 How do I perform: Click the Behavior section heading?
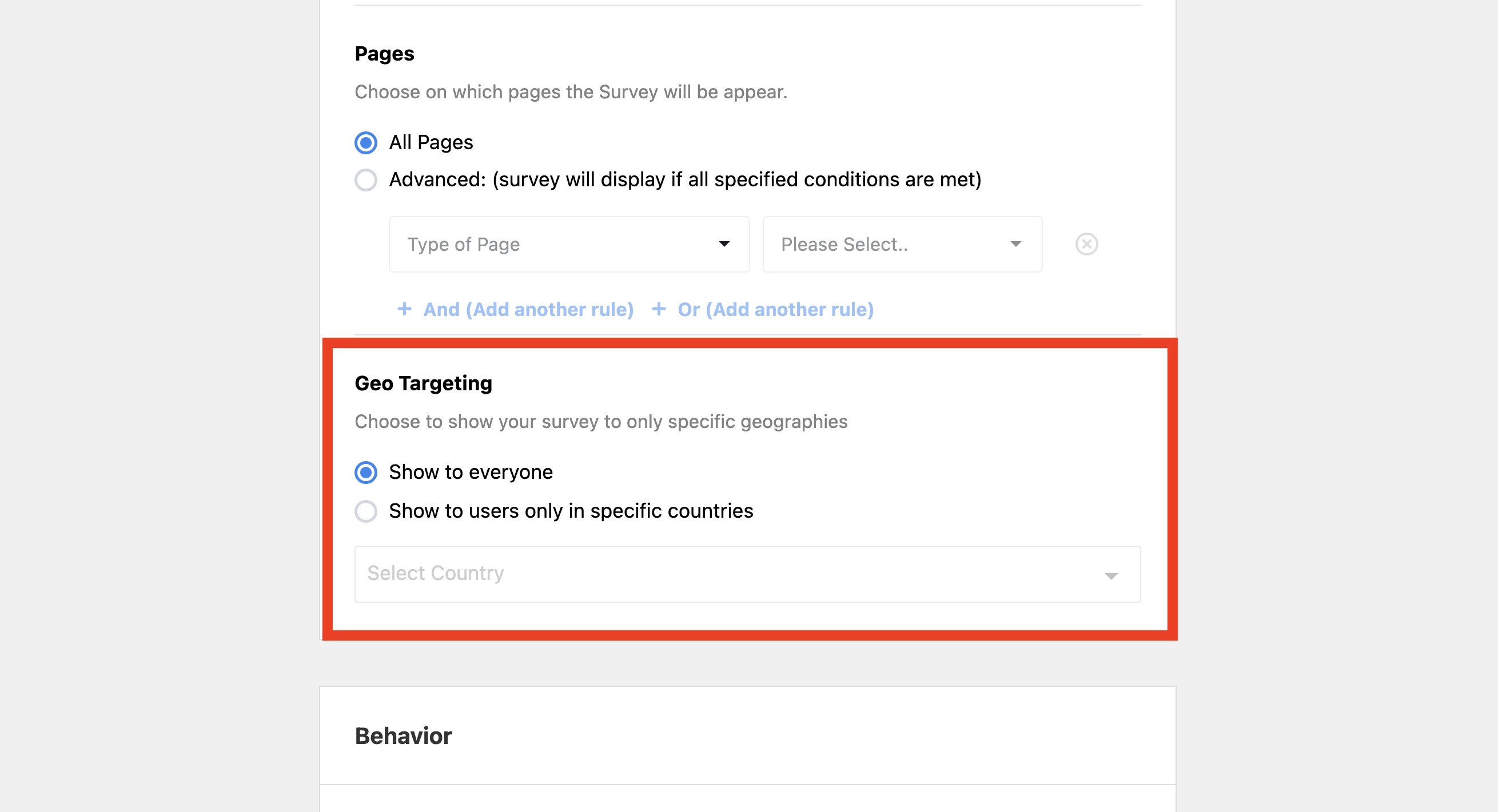(404, 736)
